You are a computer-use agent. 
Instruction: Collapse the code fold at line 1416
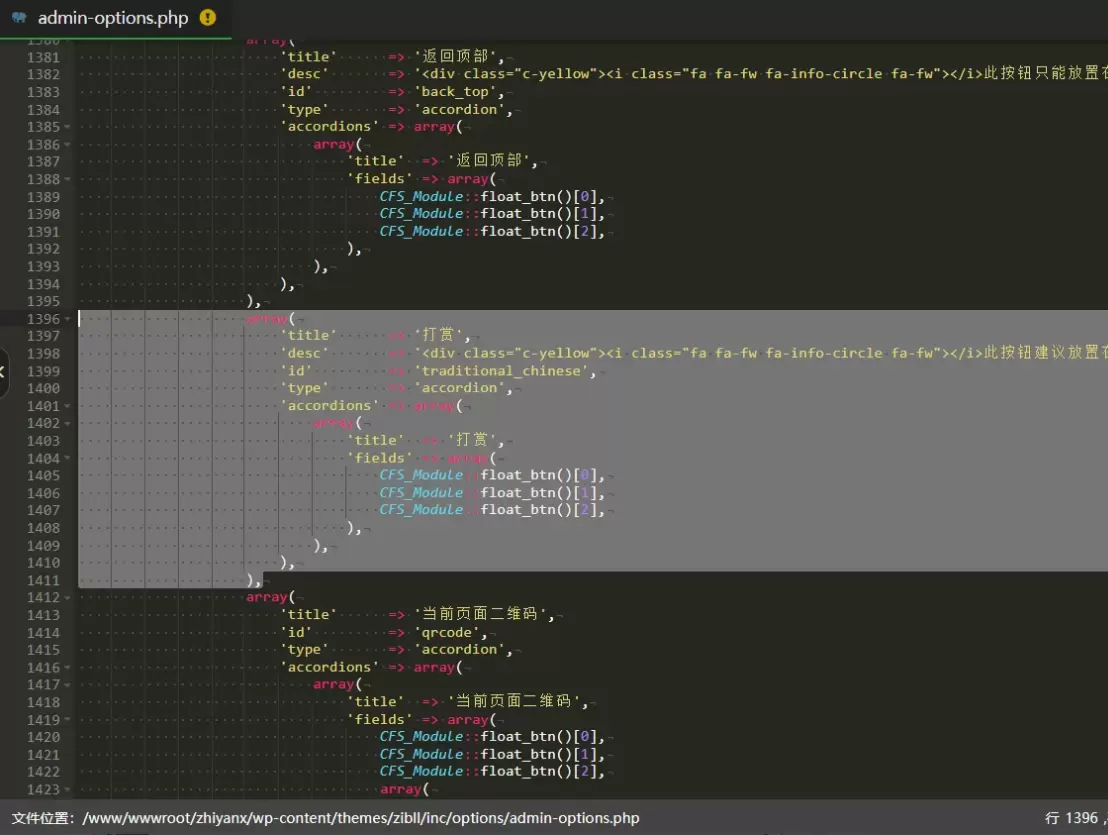pos(67,668)
